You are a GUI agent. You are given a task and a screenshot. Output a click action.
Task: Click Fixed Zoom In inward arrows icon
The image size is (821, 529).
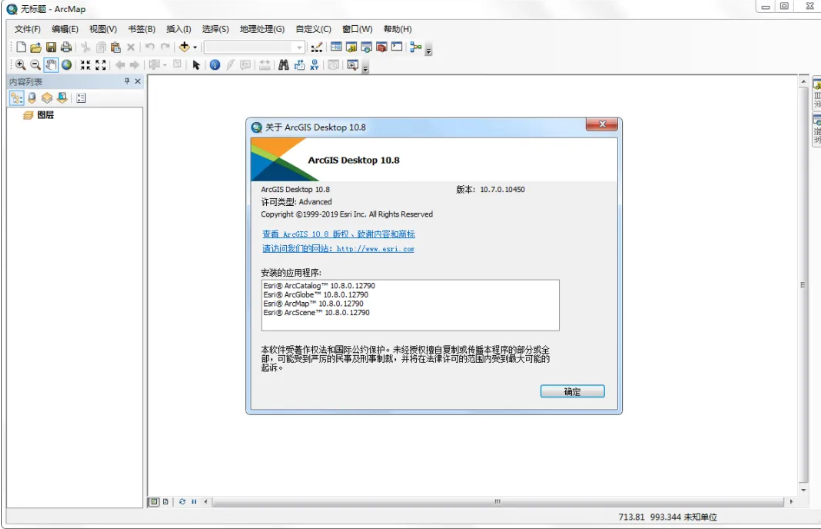tap(85, 65)
